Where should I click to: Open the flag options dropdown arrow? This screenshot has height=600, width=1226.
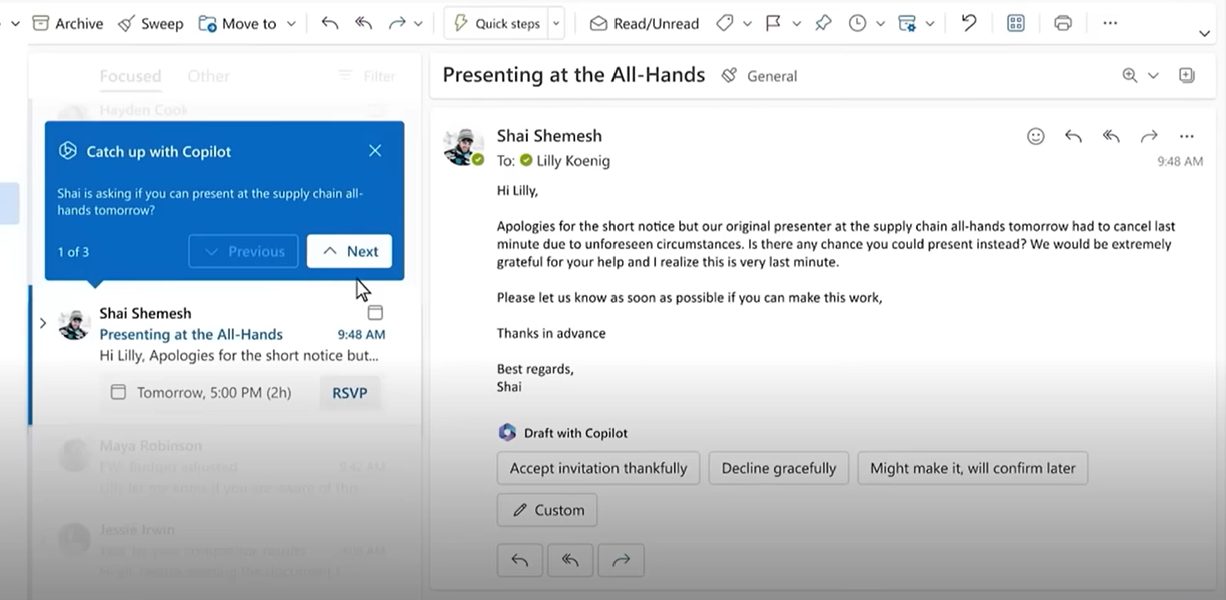point(796,23)
